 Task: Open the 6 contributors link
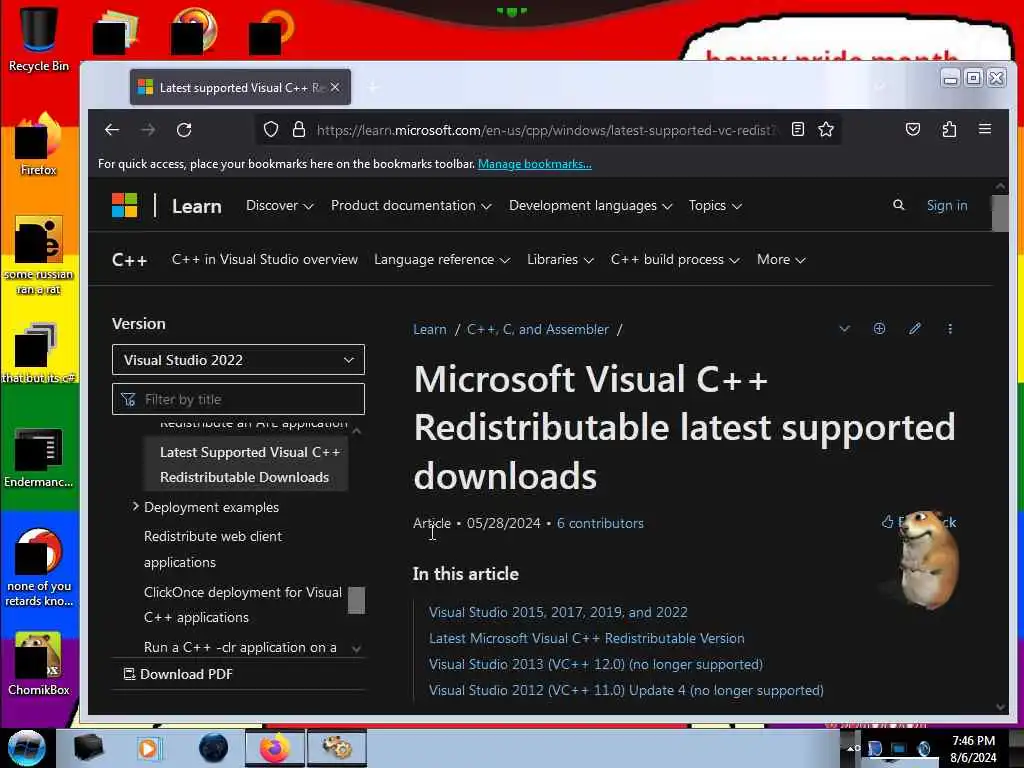coord(600,523)
